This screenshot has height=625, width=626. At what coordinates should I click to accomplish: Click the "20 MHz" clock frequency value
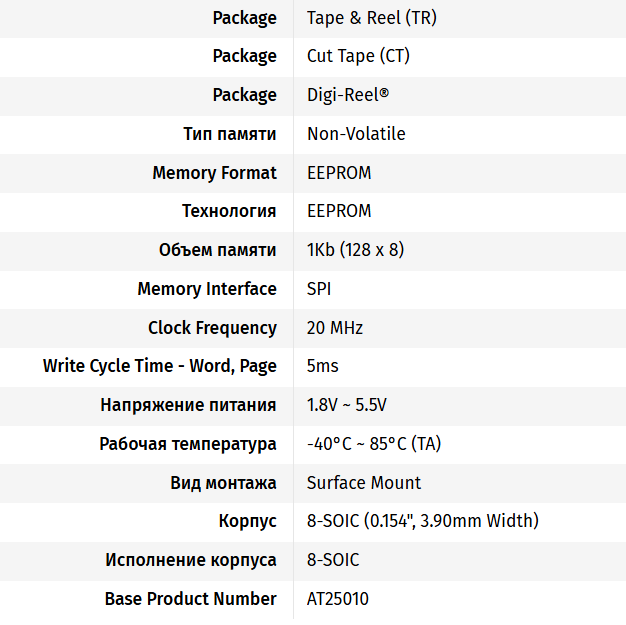click(335, 328)
